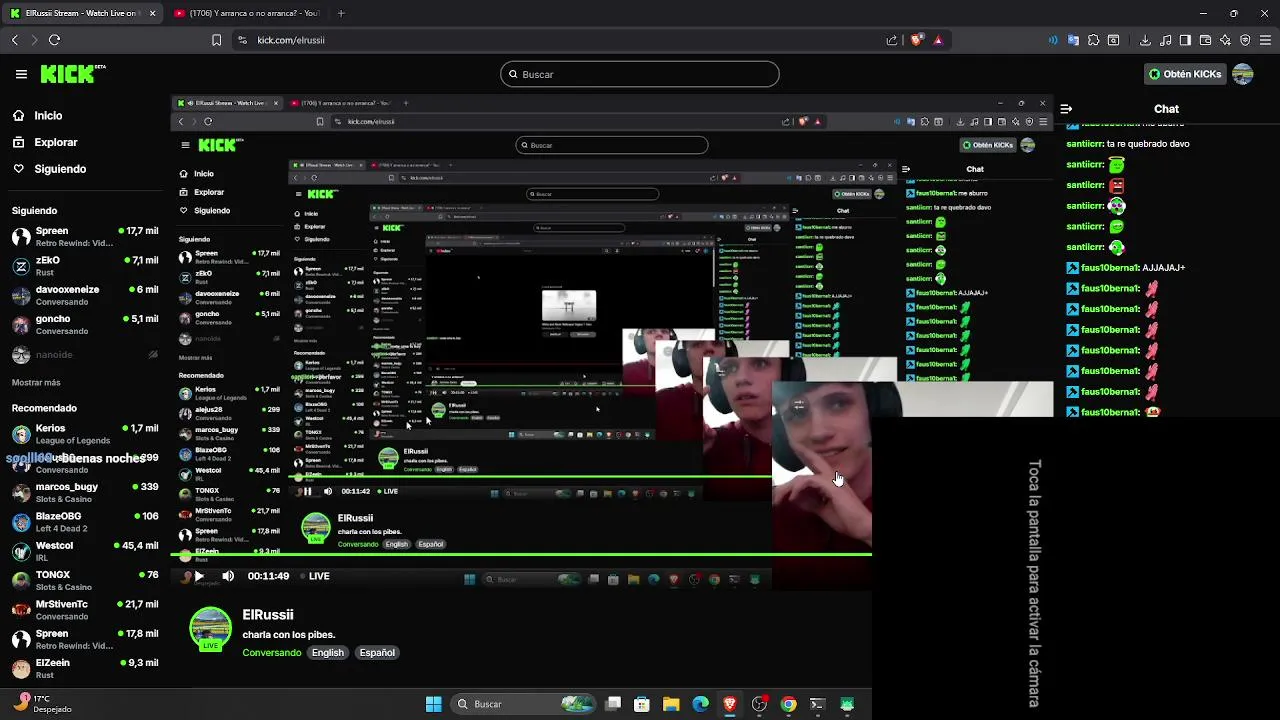
Task: Click the KICK beta logo
Action: tap(73, 74)
